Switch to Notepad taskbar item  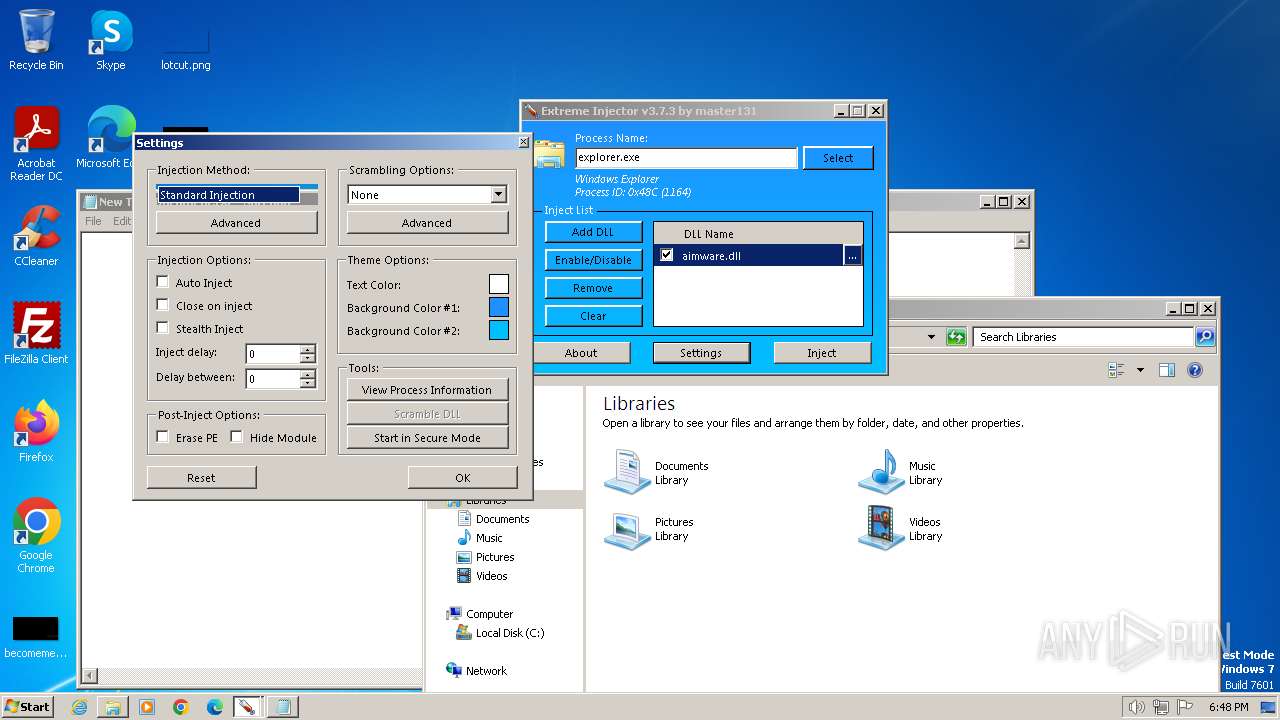(x=283, y=707)
